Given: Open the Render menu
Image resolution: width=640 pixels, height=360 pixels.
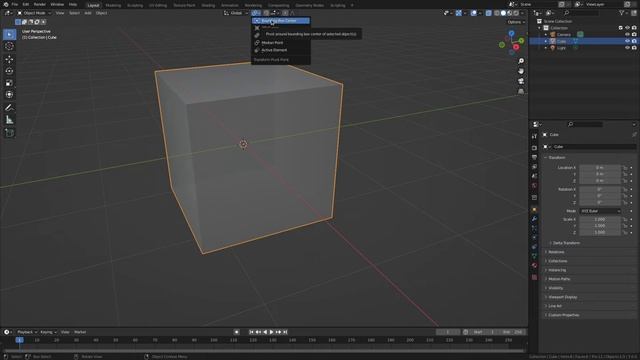Looking at the screenshot, I should pyautogui.click(x=40, y=4).
